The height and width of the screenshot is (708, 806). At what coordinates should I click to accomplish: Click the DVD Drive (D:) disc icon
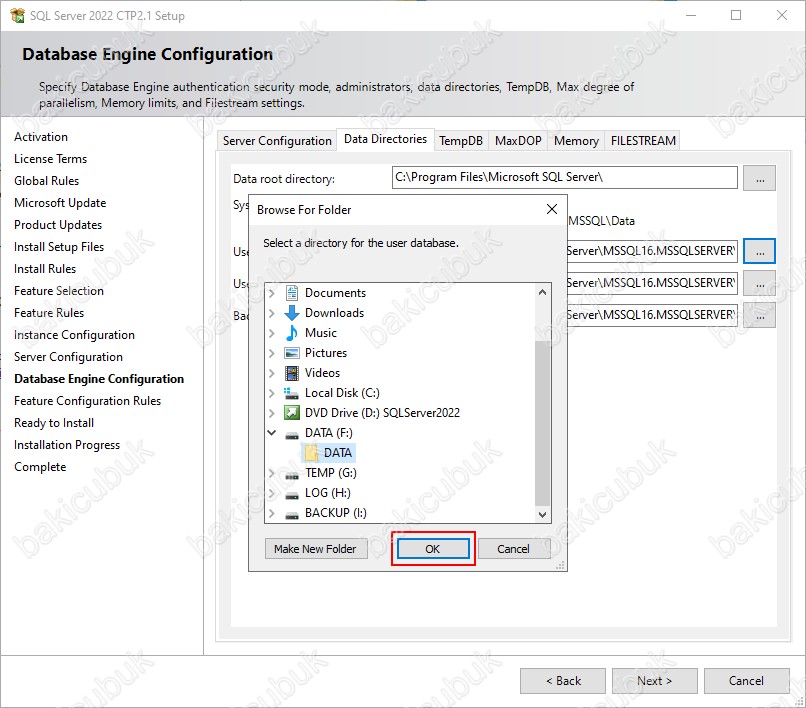click(x=291, y=413)
